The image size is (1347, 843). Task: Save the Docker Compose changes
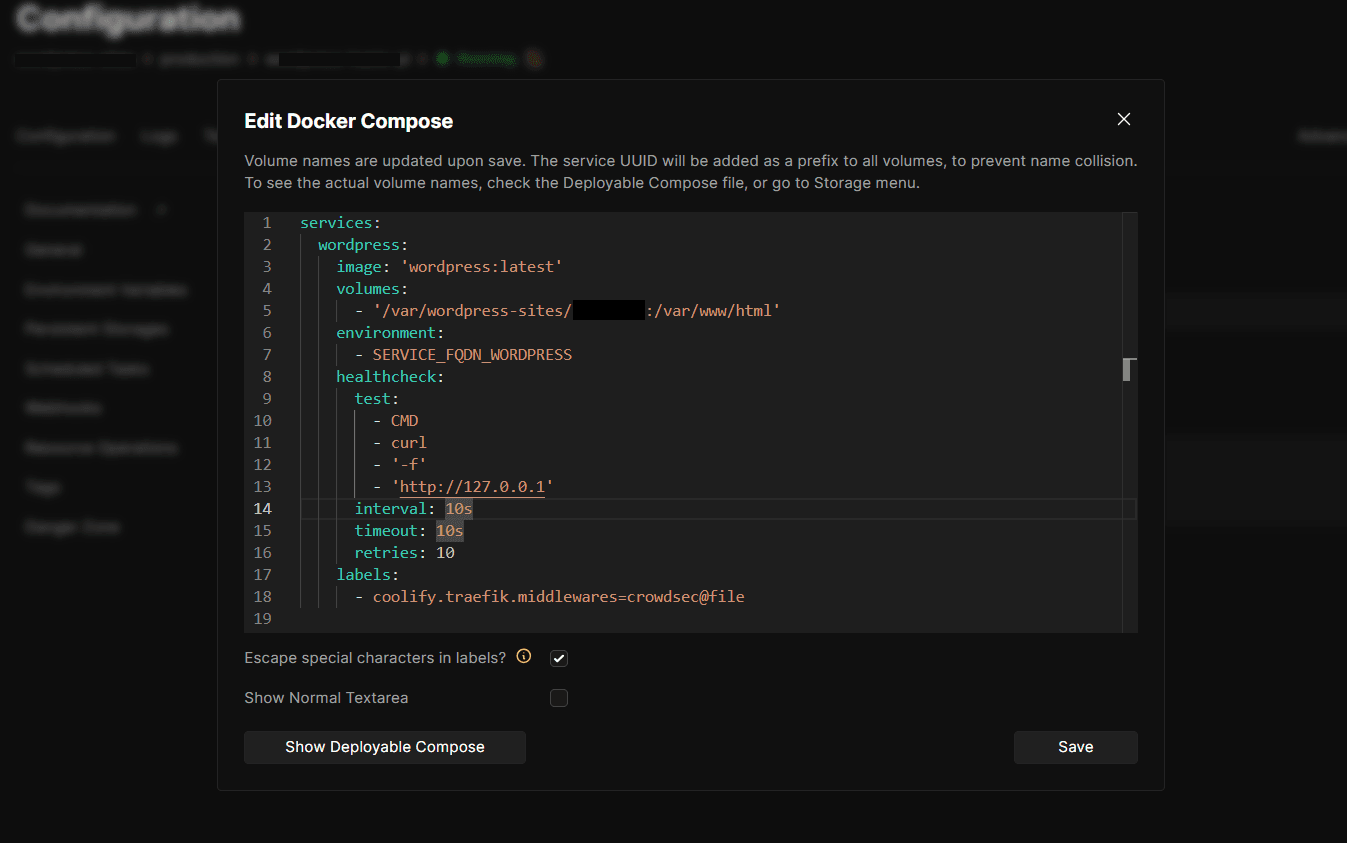[1076, 747]
